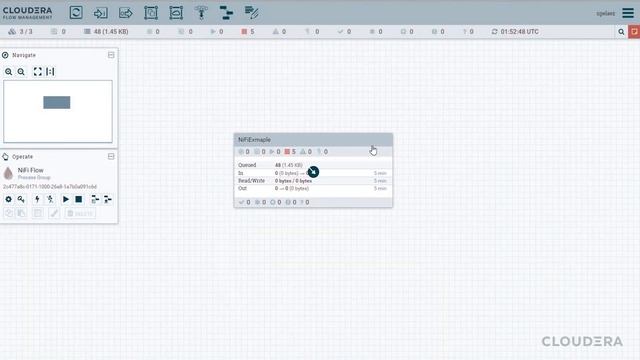Click the Delete button in Operate panel

pos(80,213)
